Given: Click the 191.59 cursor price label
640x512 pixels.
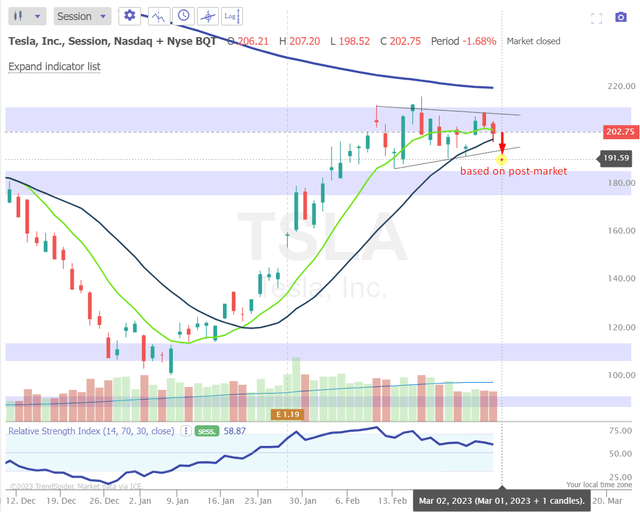Looking at the screenshot, I should pyautogui.click(x=615, y=158).
